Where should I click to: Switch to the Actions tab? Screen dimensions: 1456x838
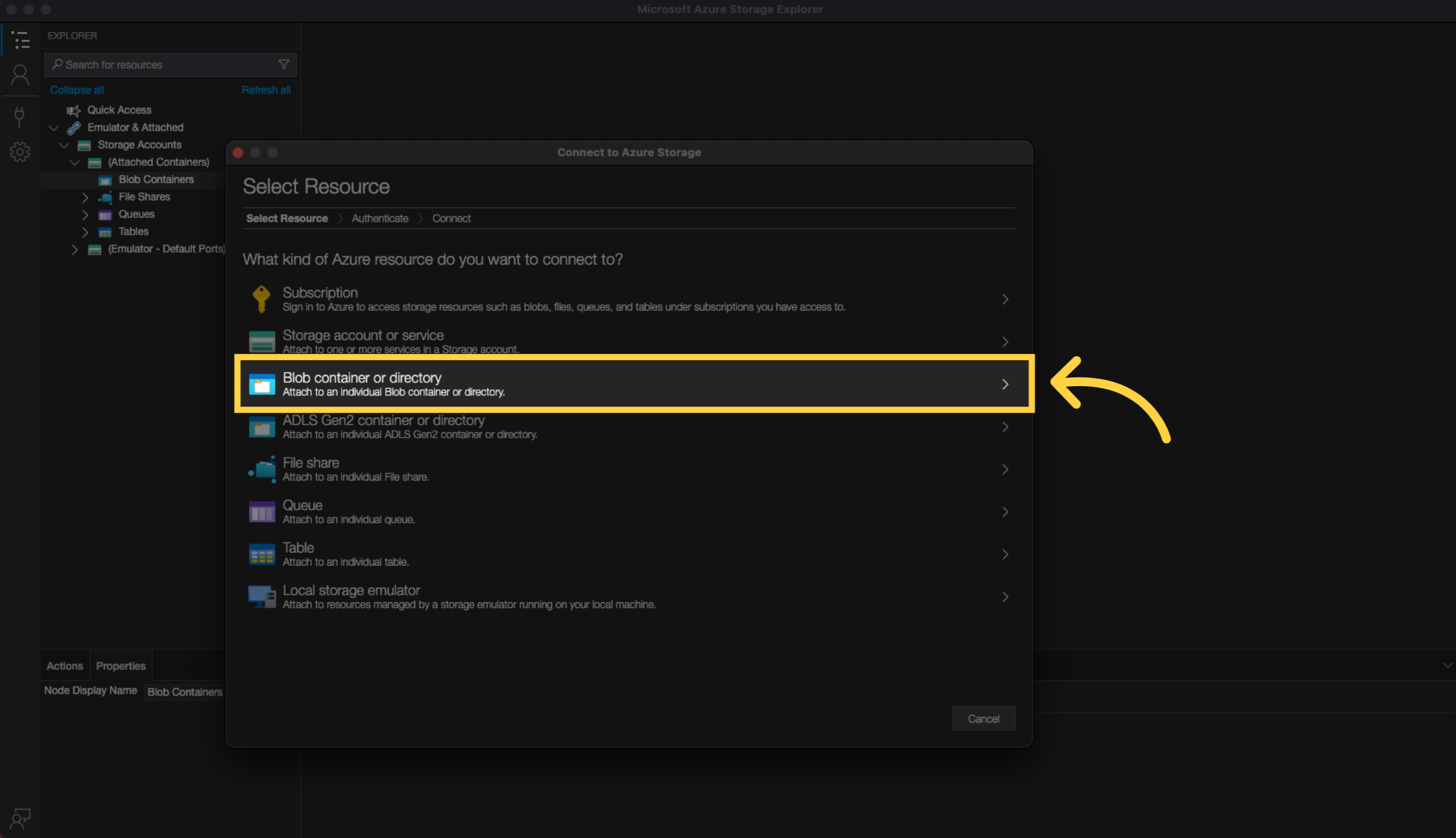pyautogui.click(x=65, y=665)
